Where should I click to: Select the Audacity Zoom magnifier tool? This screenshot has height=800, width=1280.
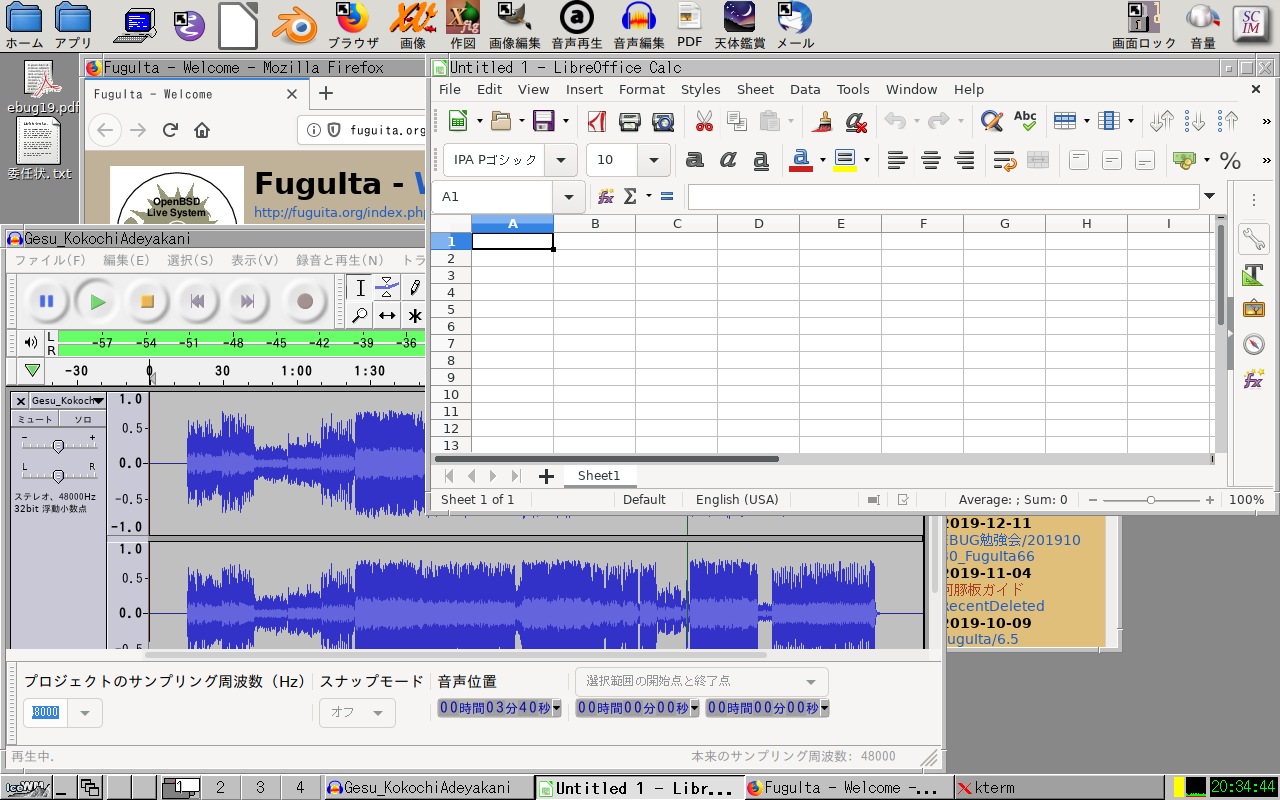pyautogui.click(x=360, y=315)
